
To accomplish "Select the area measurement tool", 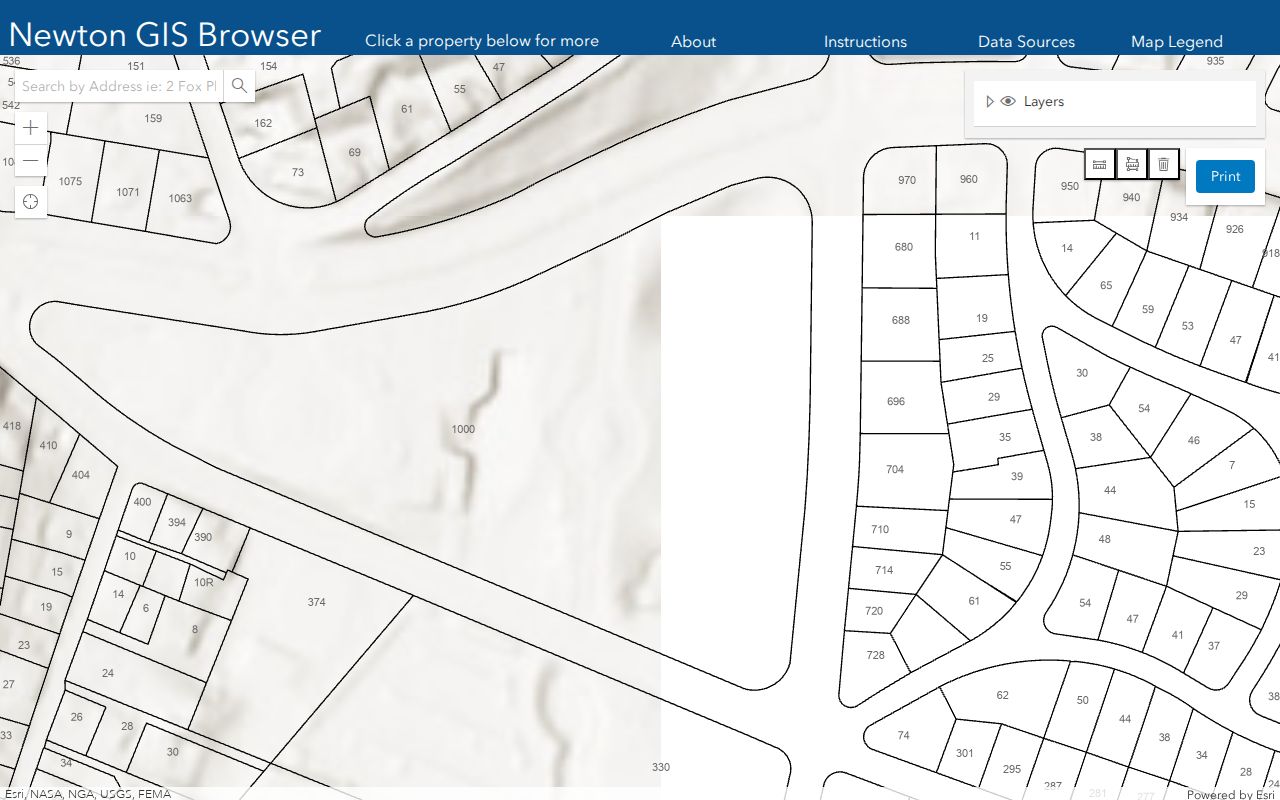I will coord(1132,164).
